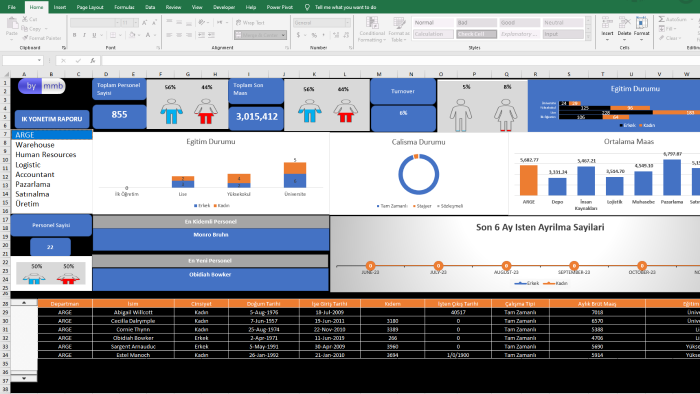
Task: Click the formula bar Enter checkmark icon
Action: tap(78, 60)
